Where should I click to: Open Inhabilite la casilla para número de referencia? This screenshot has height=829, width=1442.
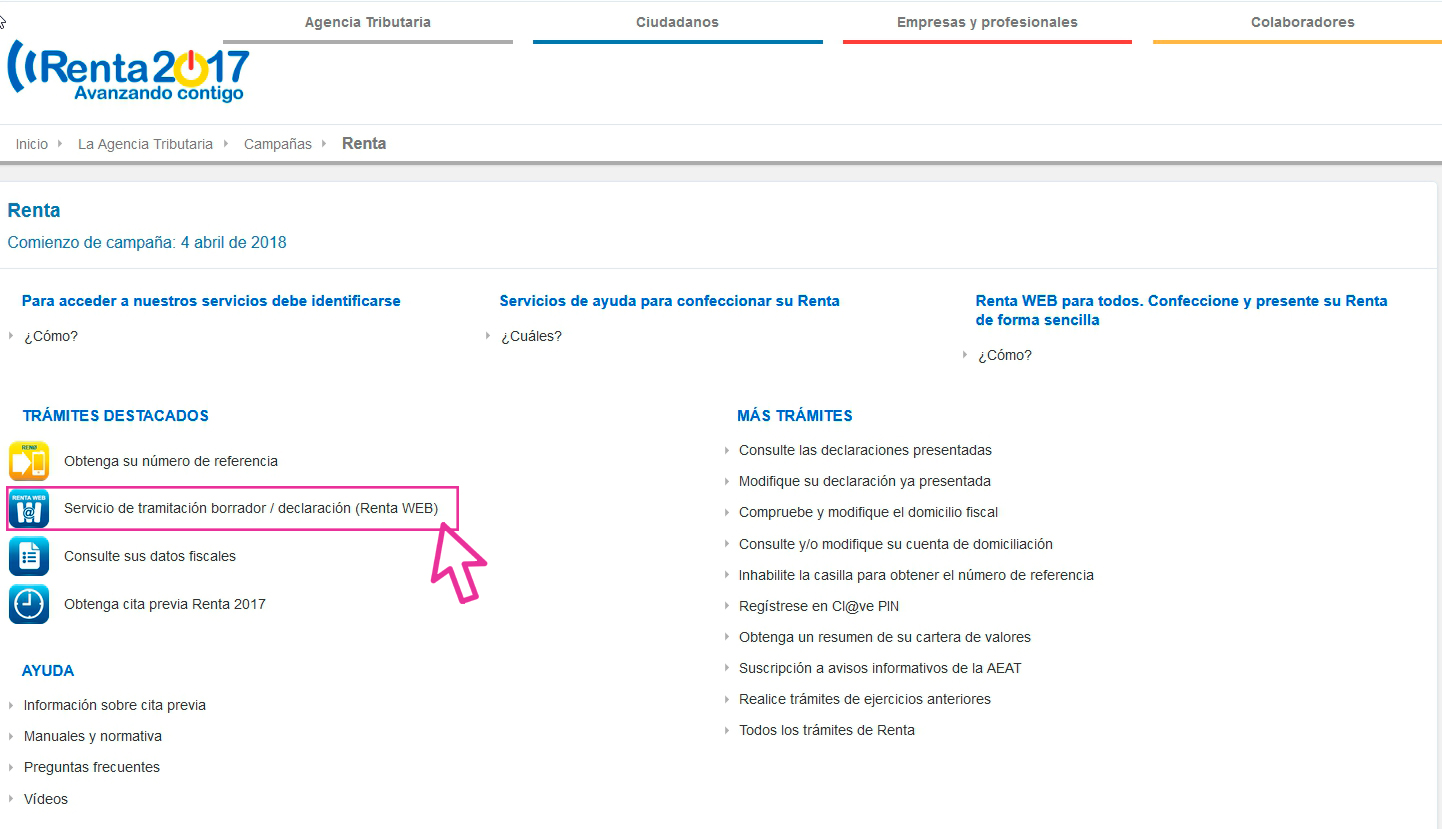tap(916, 575)
